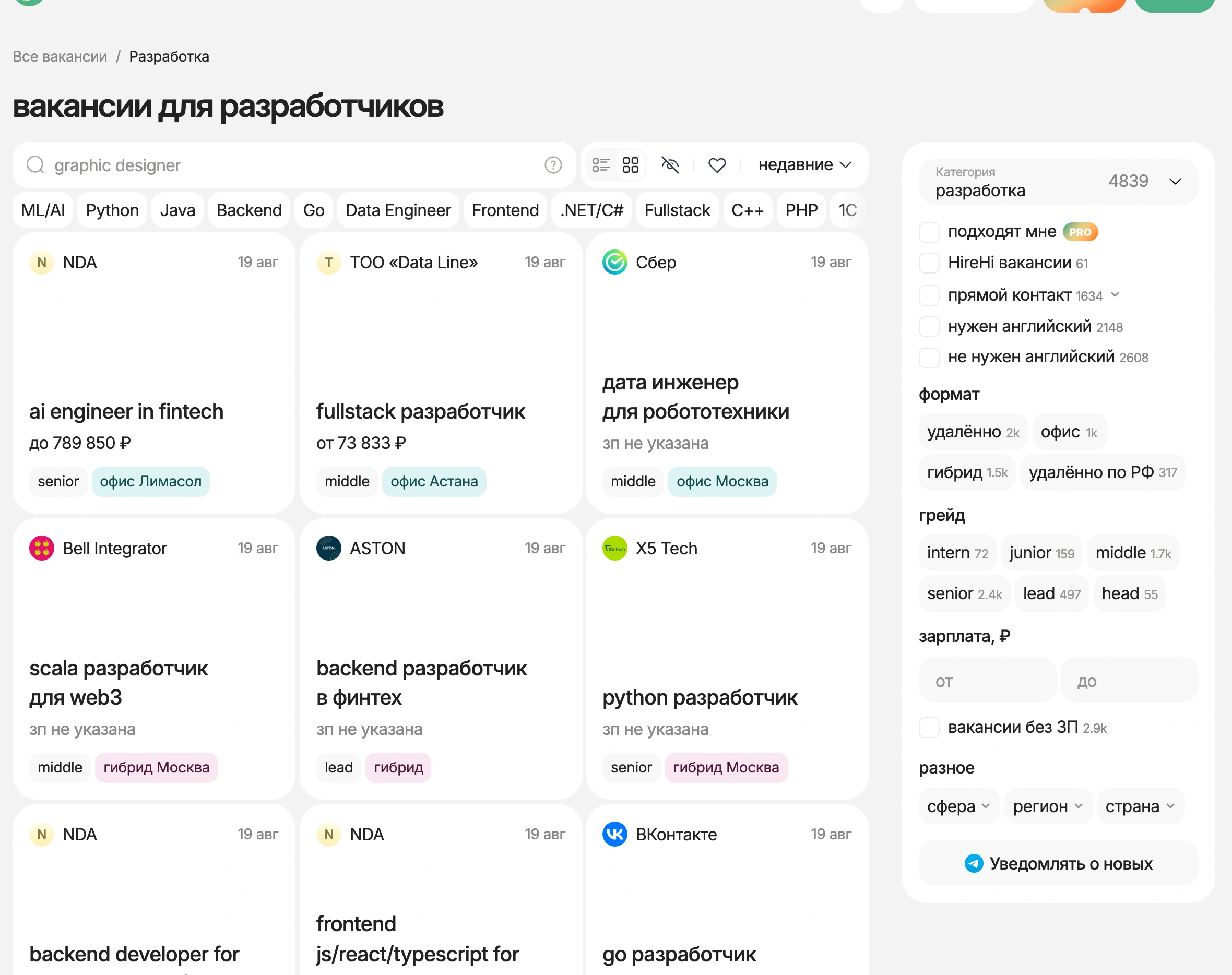Image resolution: width=1232 pixels, height=975 pixels.
Task: Click Telegram icon in notify button
Action: [974, 863]
